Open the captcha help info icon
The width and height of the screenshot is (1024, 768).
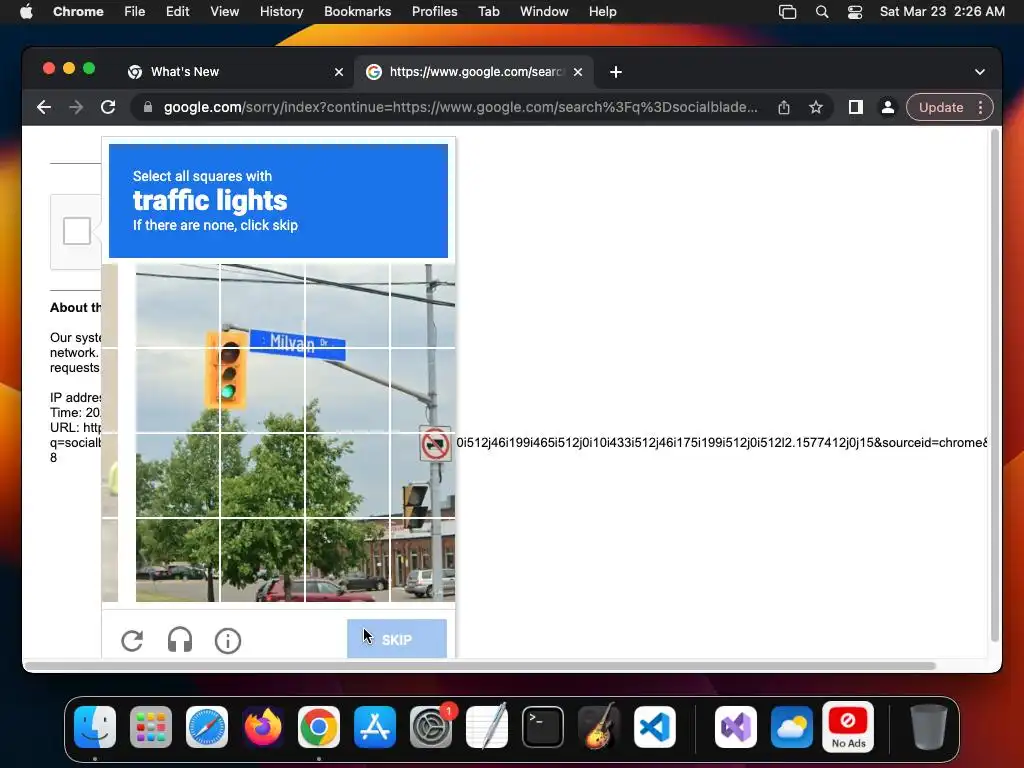[x=228, y=641]
